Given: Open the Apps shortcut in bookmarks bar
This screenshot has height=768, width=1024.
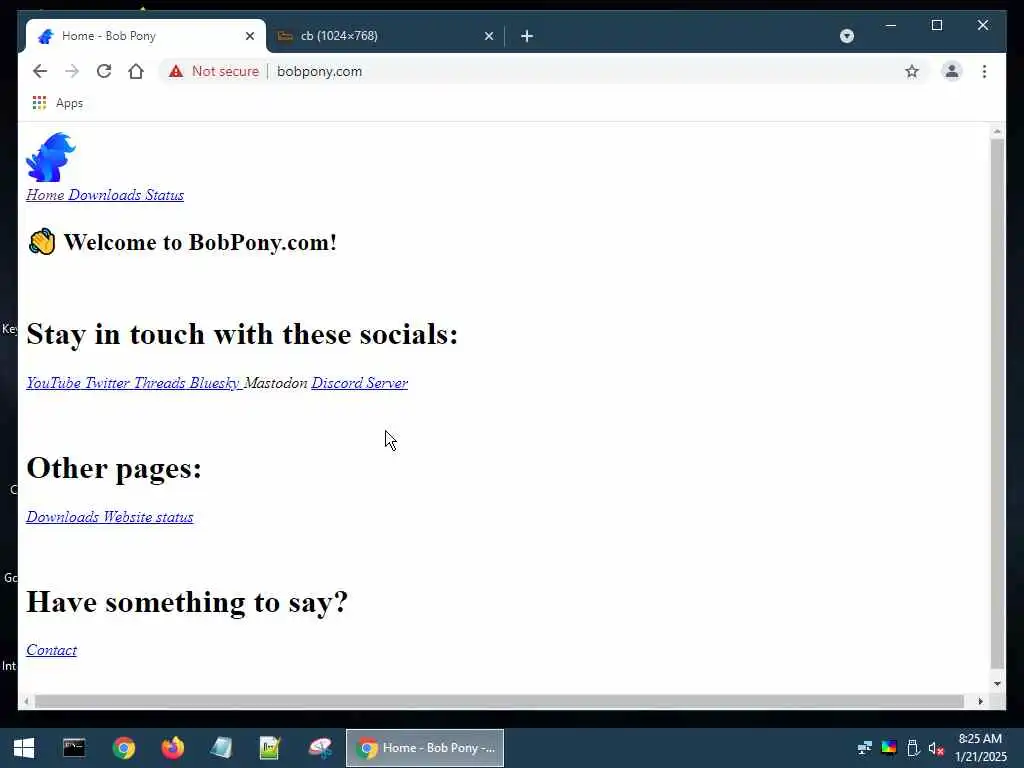Looking at the screenshot, I should pyautogui.click(x=57, y=103).
